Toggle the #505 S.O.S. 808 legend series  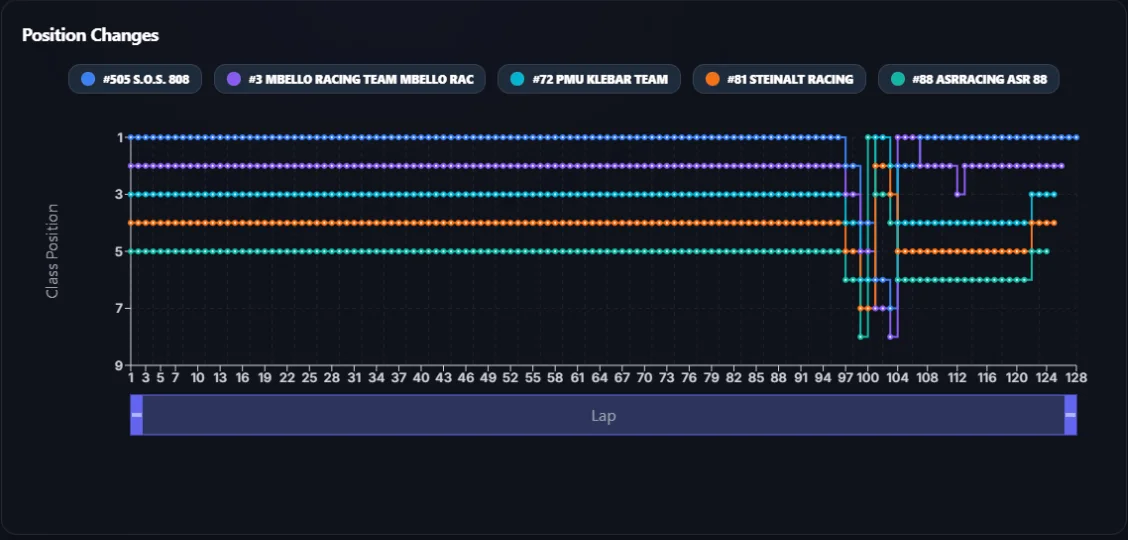pos(135,79)
